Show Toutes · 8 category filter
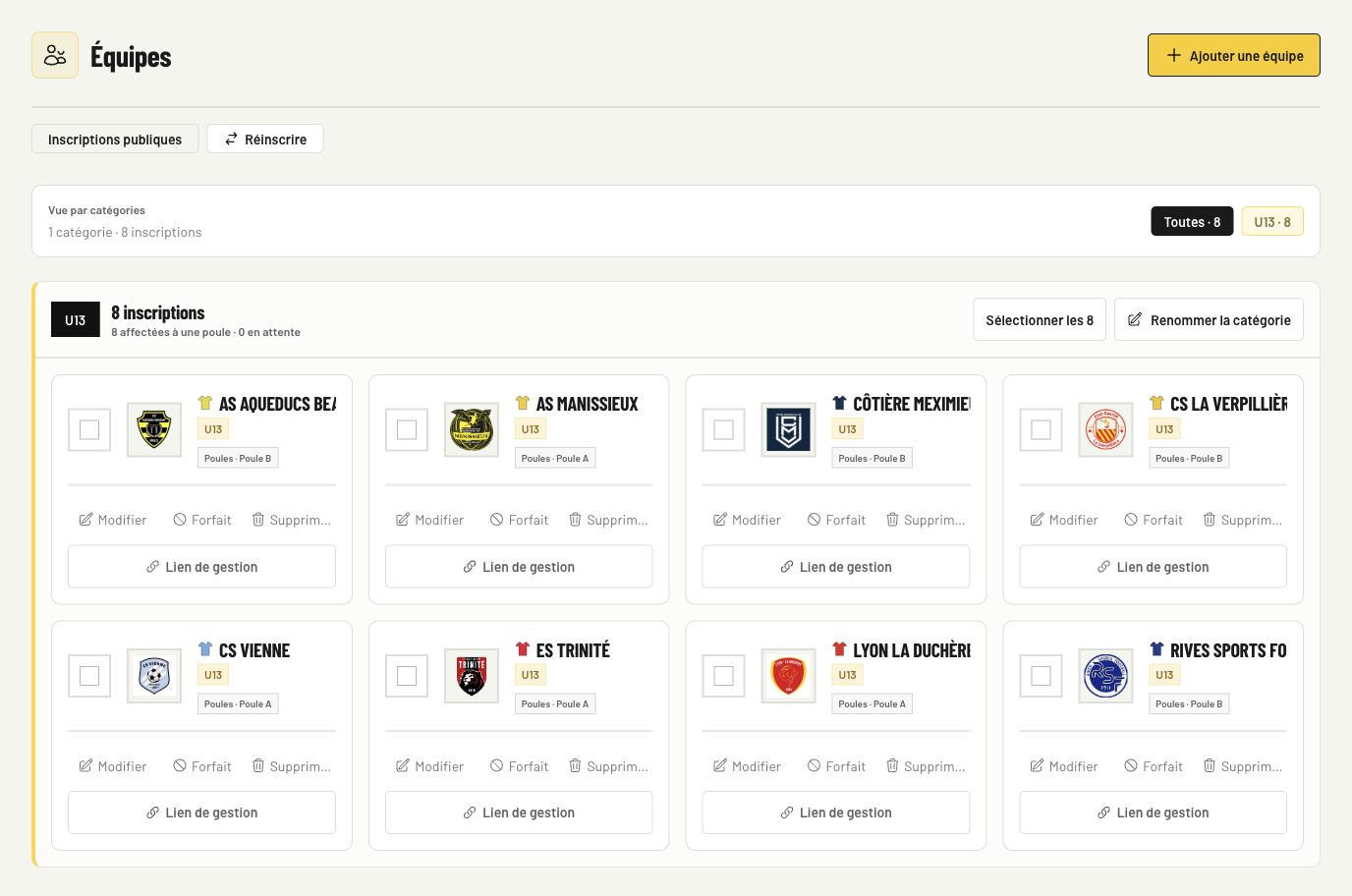 [1192, 222]
